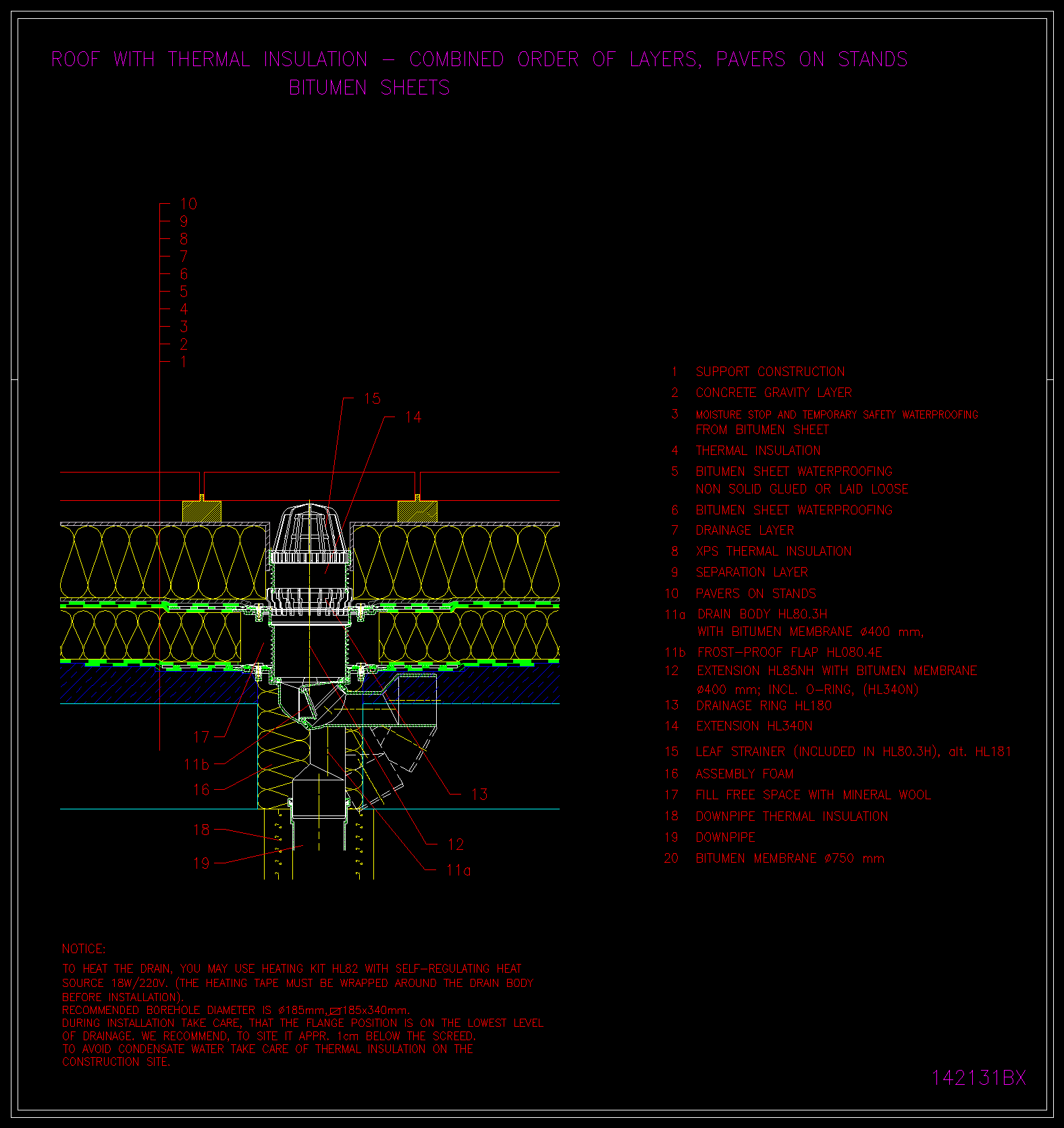Click layer callout number 10
Viewport: 1064px width, 1128px height.
point(188,204)
